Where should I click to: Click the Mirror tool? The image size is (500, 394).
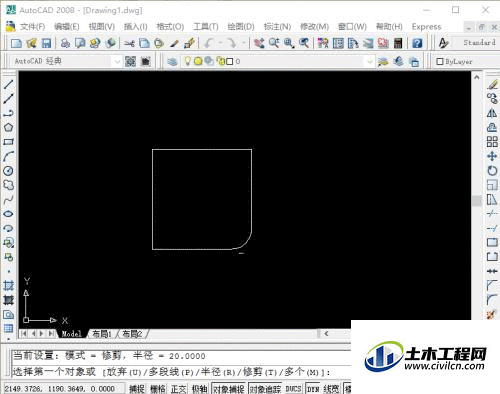(x=492, y=113)
